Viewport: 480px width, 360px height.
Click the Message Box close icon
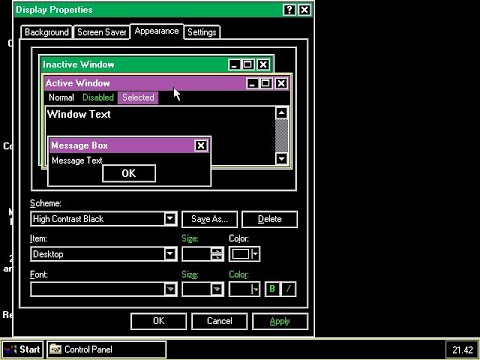pyautogui.click(x=201, y=145)
